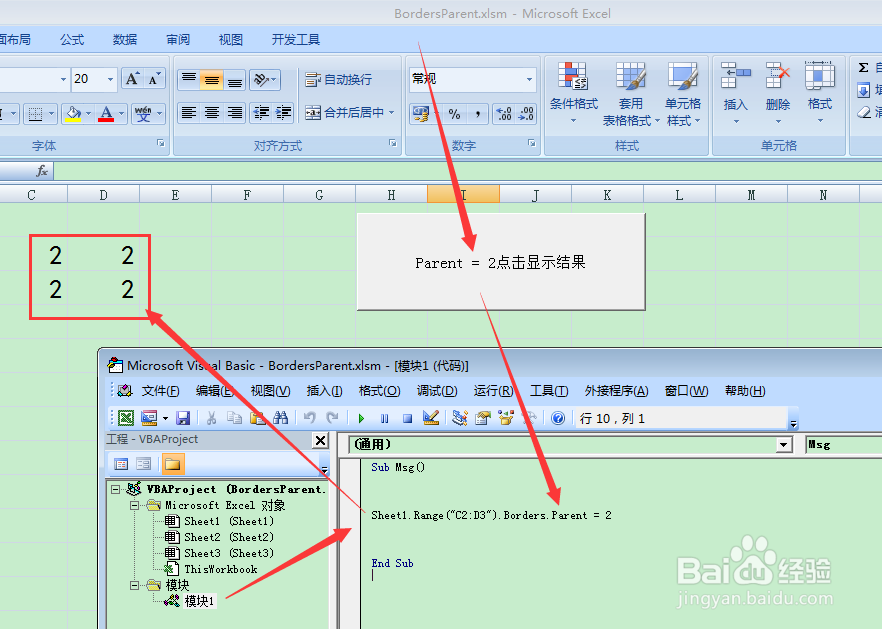Open the fill color dropdown arrow
Viewport: 882px width, 629px height.
(88, 114)
